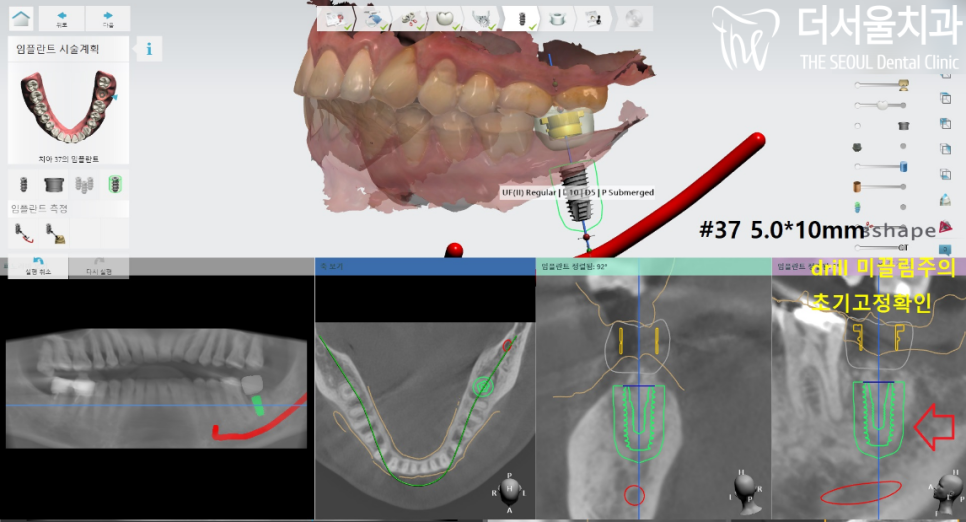Select the dark abutment sleeve icon

click(x=53, y=184)
